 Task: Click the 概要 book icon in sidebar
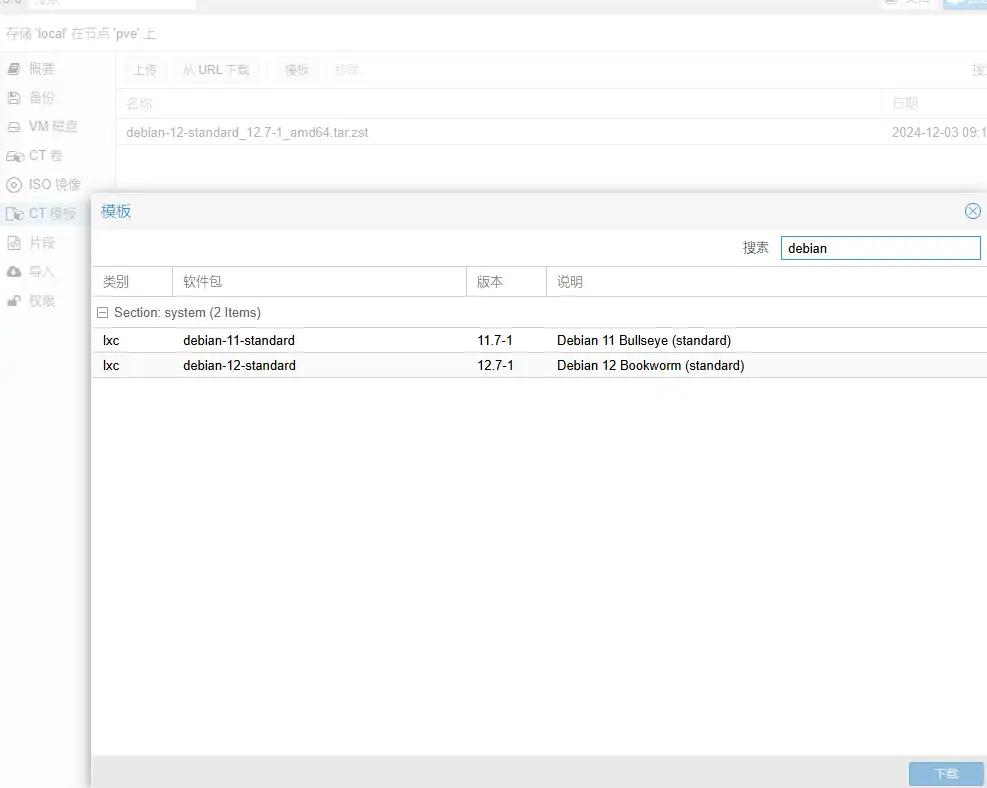pyautogui.click(x=14, y=69)
